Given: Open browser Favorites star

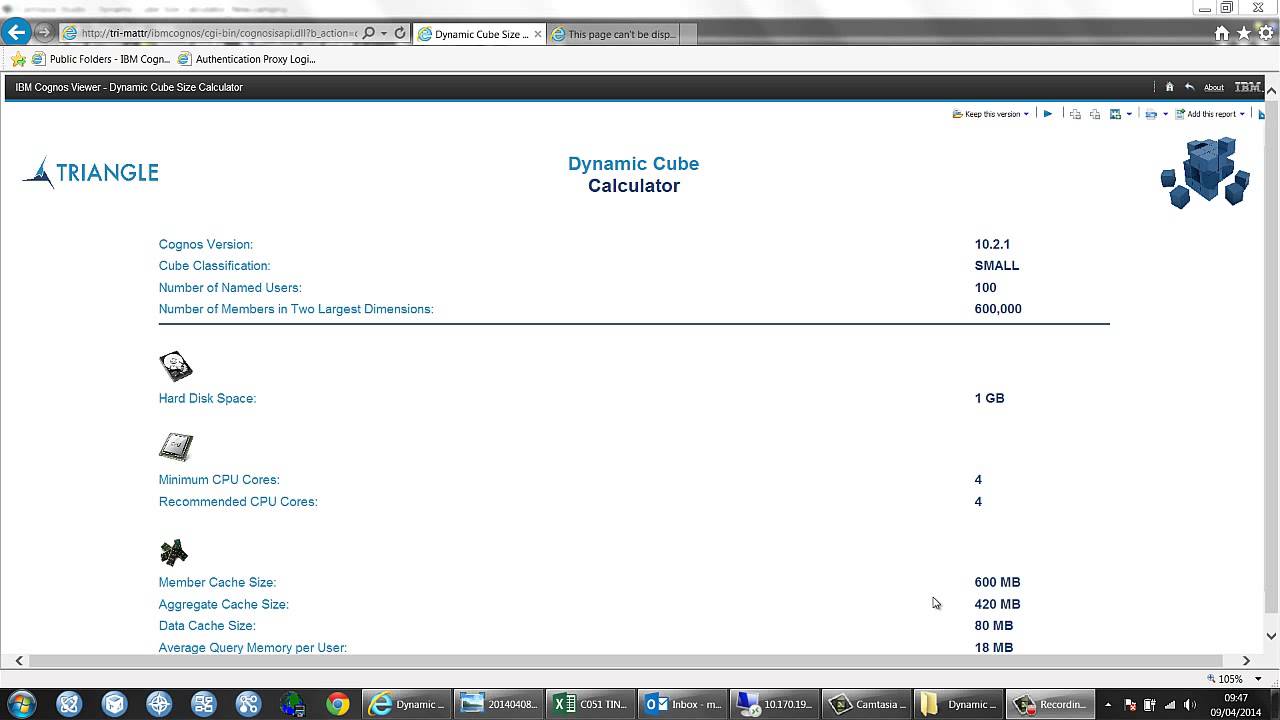Looking at the screenshot, I should point(1243,33).
